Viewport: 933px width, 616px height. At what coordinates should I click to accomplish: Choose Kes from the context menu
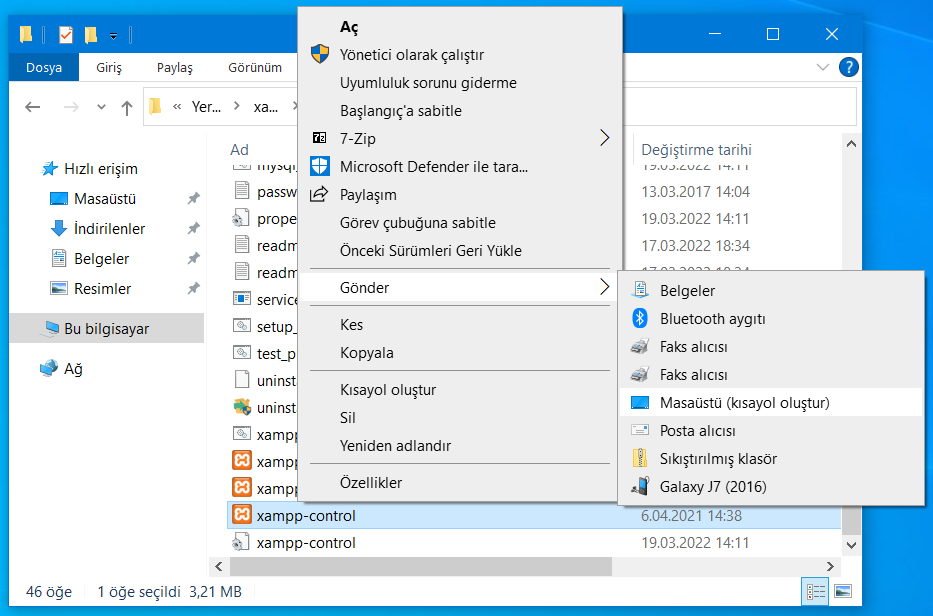pyautogui.click(x=460, y=325)
